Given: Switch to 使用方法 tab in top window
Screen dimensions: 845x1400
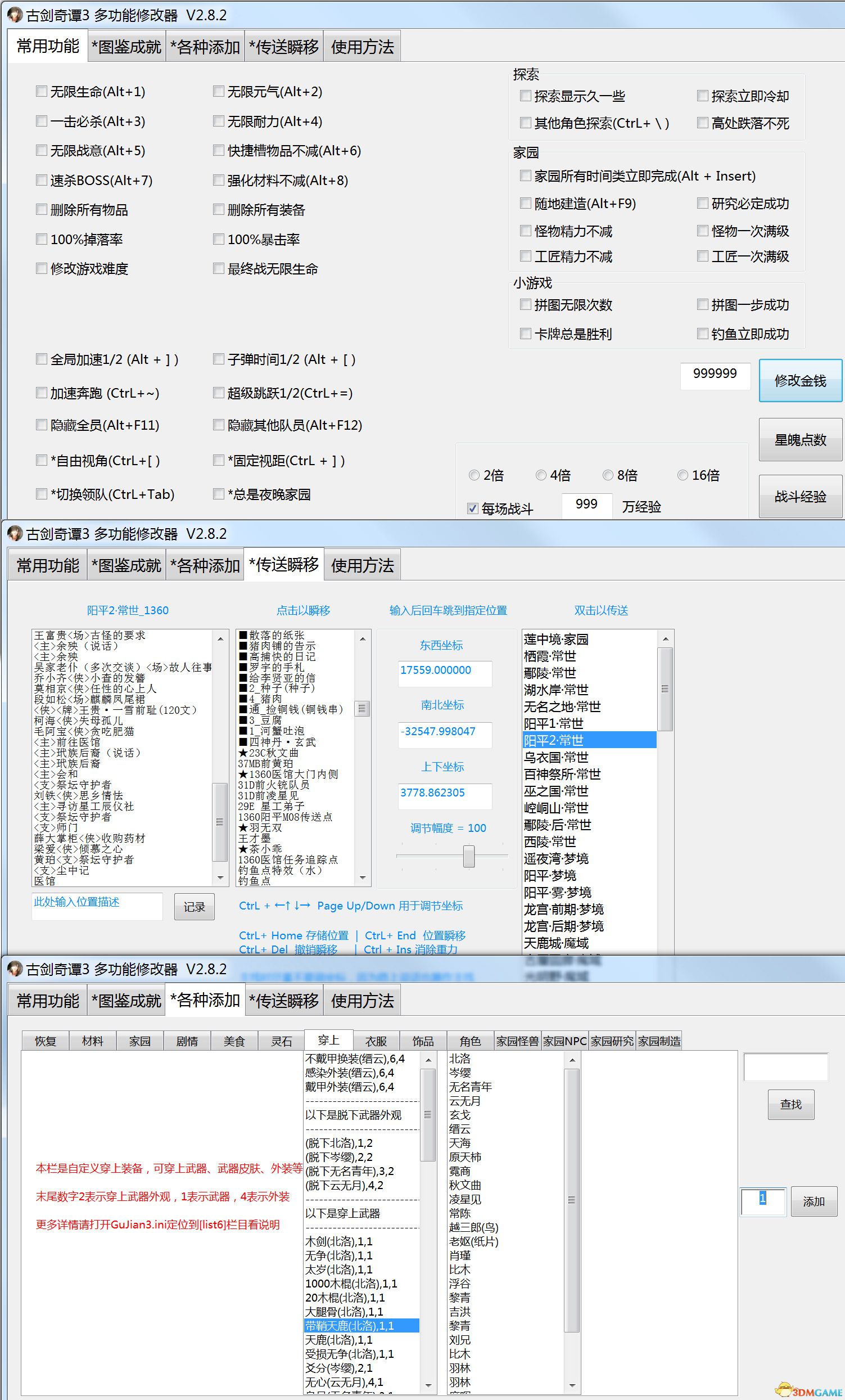Looking at the screenshot, I should point(362,47).
